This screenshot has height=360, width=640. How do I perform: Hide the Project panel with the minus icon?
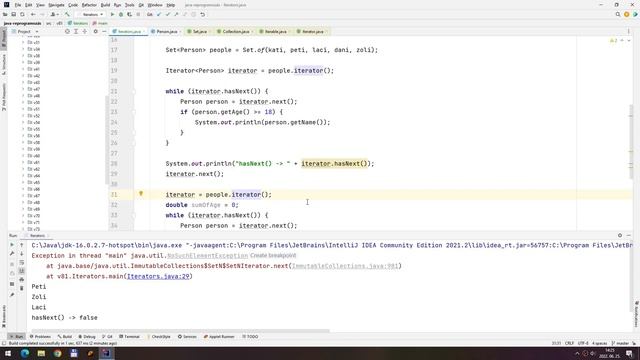pos(104,31)
